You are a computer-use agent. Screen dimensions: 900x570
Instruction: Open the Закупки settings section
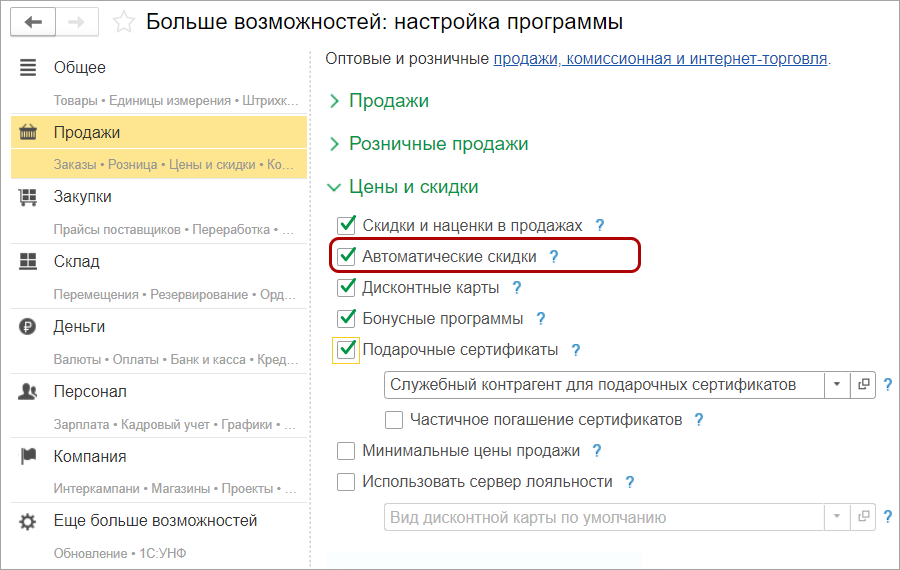click(x=83, y=197)
